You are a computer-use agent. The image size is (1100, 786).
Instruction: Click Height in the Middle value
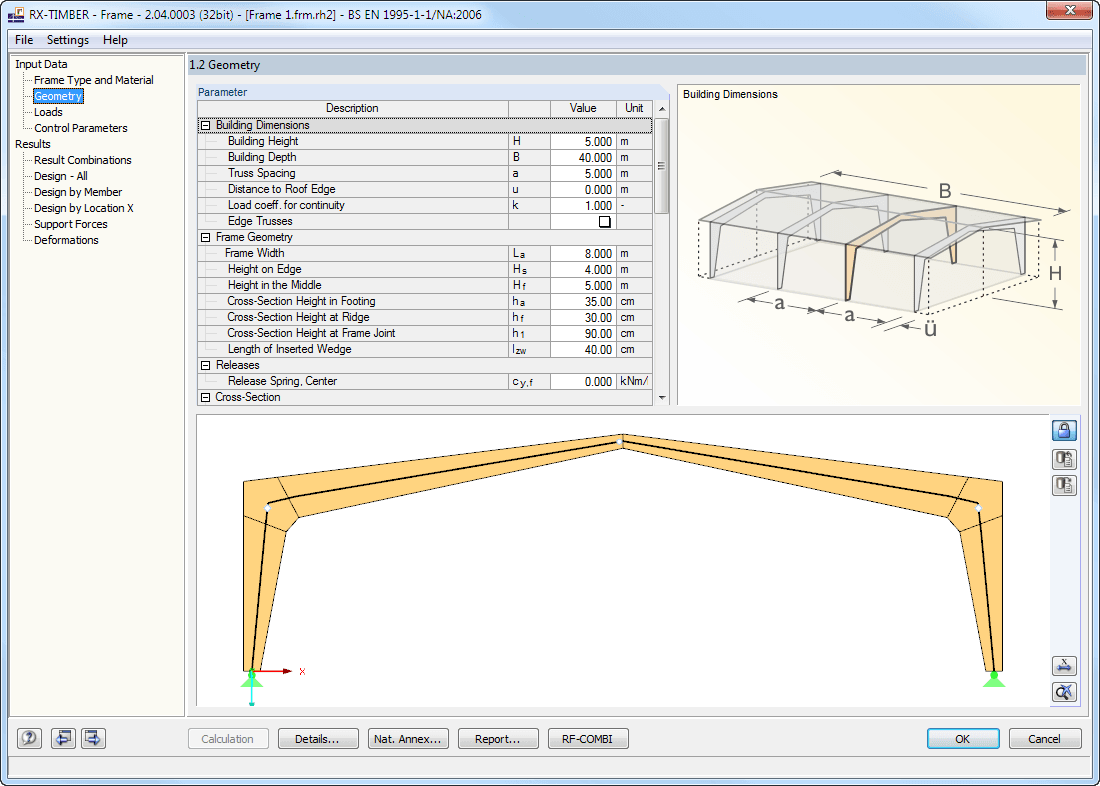[x=582, y=286]
